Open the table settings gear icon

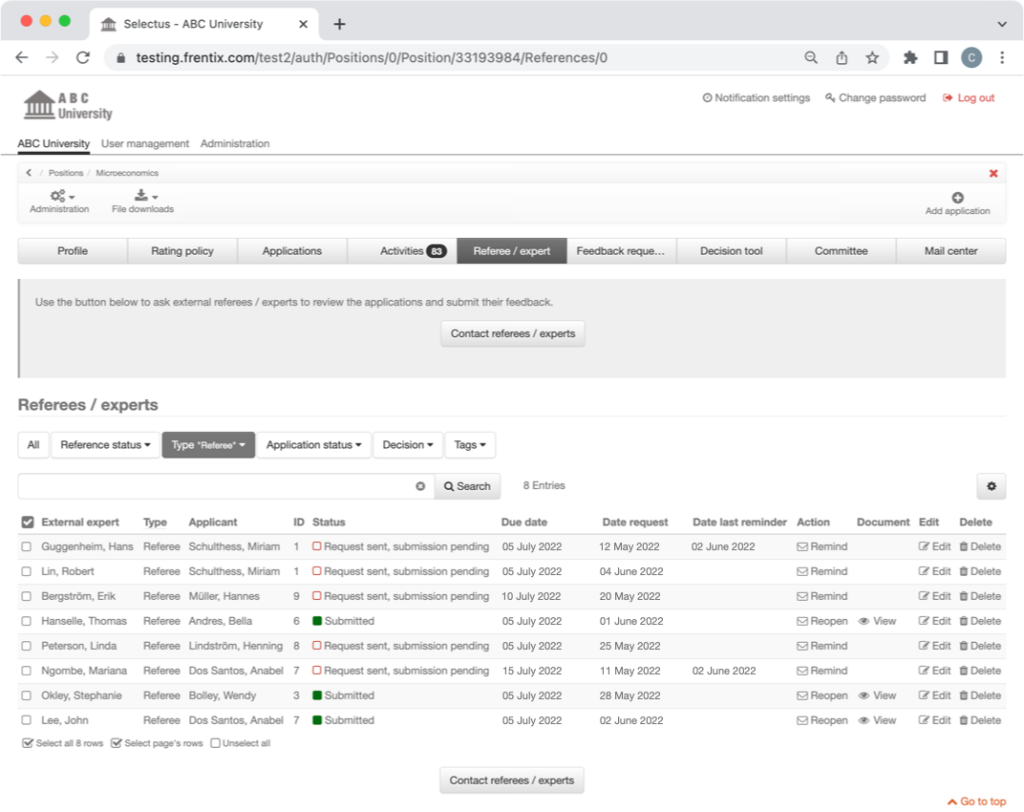991,486
